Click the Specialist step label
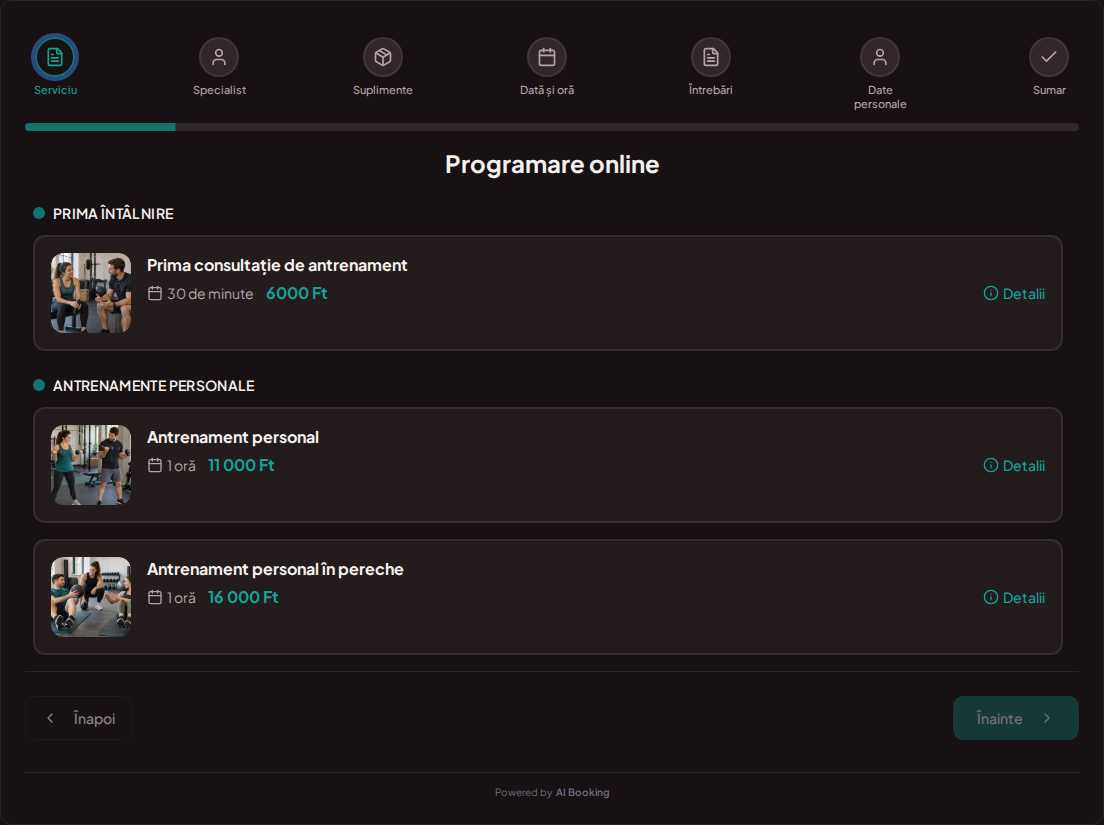The image size is (1104, 825). click(220, 90)
